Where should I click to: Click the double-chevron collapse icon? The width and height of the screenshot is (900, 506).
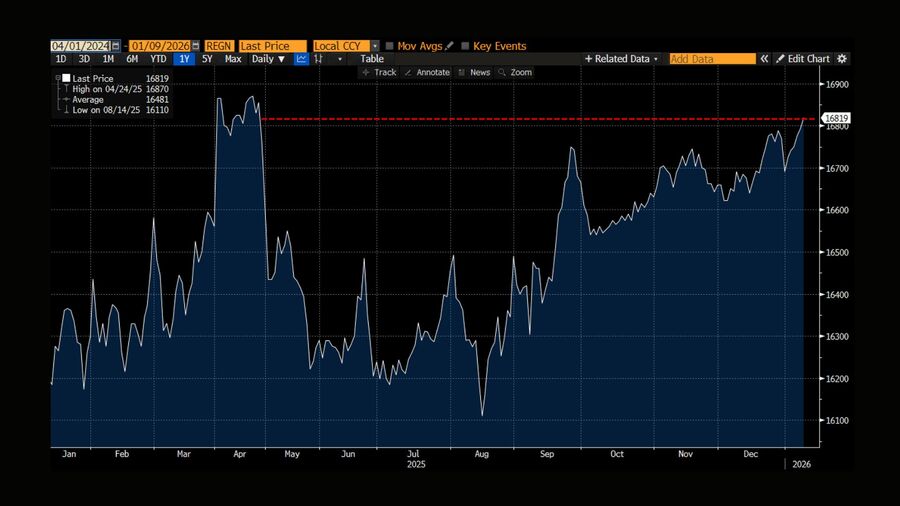click(764, 59)
